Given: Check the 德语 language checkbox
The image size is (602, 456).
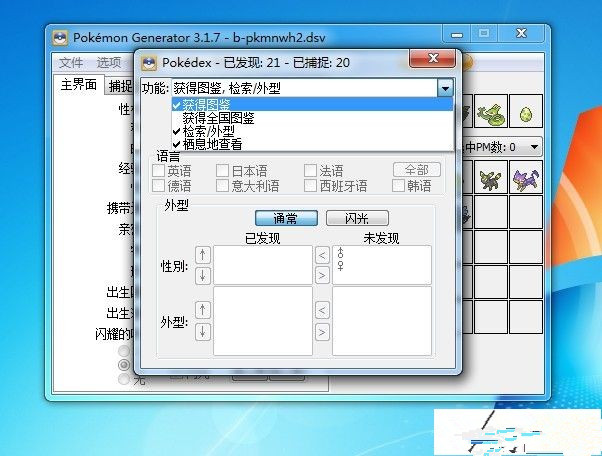Looking at the screenshot, I should 158,186.
